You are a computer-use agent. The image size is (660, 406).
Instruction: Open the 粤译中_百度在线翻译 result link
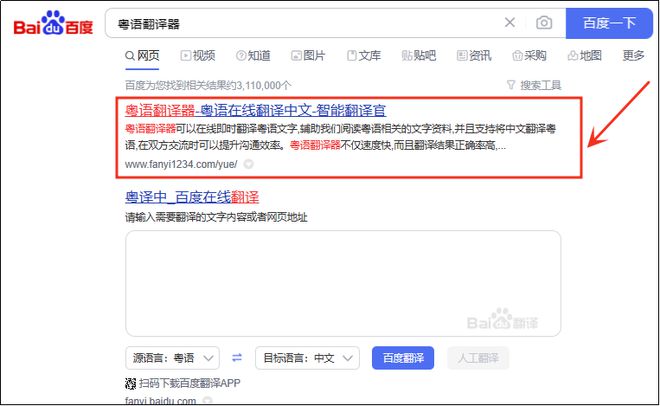tap(192, 196)
